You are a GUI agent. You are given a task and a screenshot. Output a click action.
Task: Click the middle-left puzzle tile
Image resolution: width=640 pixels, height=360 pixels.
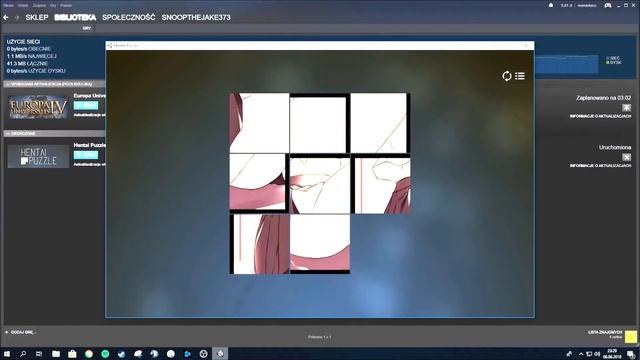coord(259,183)
